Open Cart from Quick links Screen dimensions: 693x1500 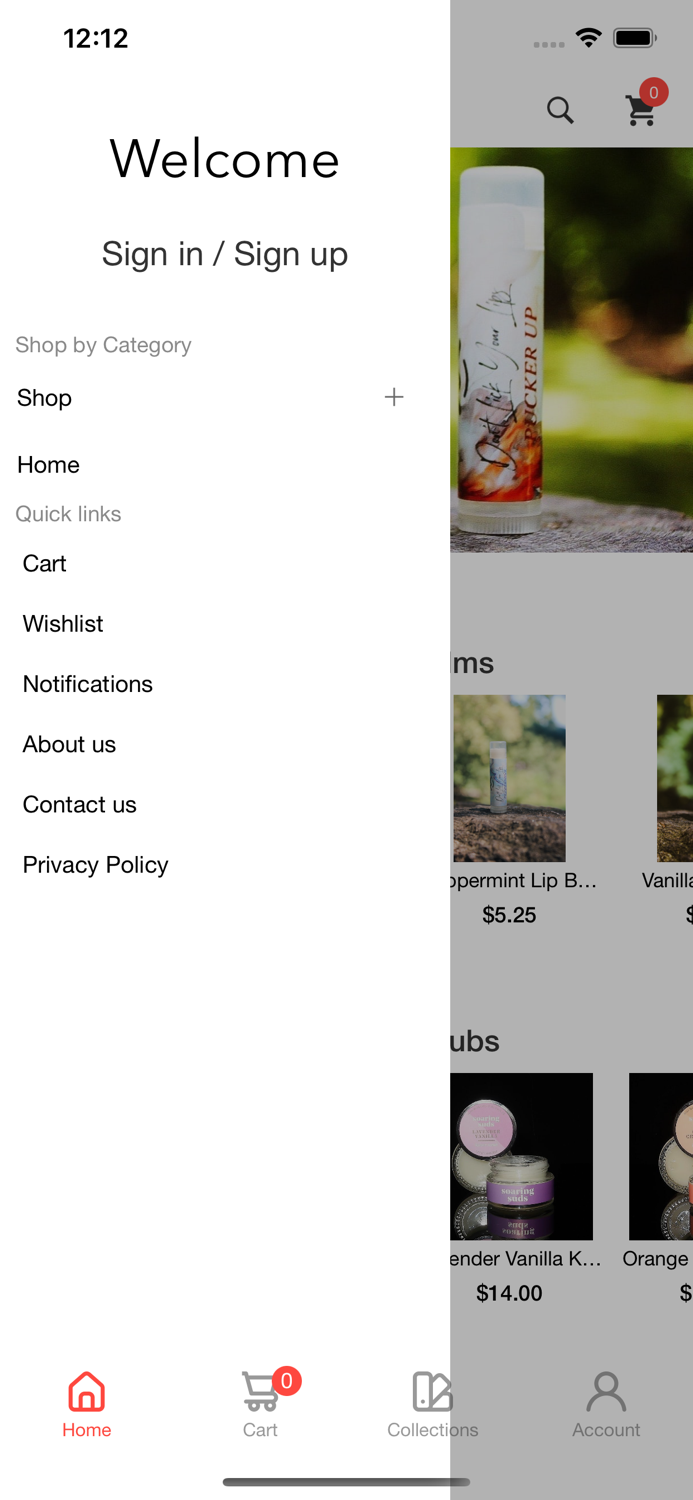(45, 564)
